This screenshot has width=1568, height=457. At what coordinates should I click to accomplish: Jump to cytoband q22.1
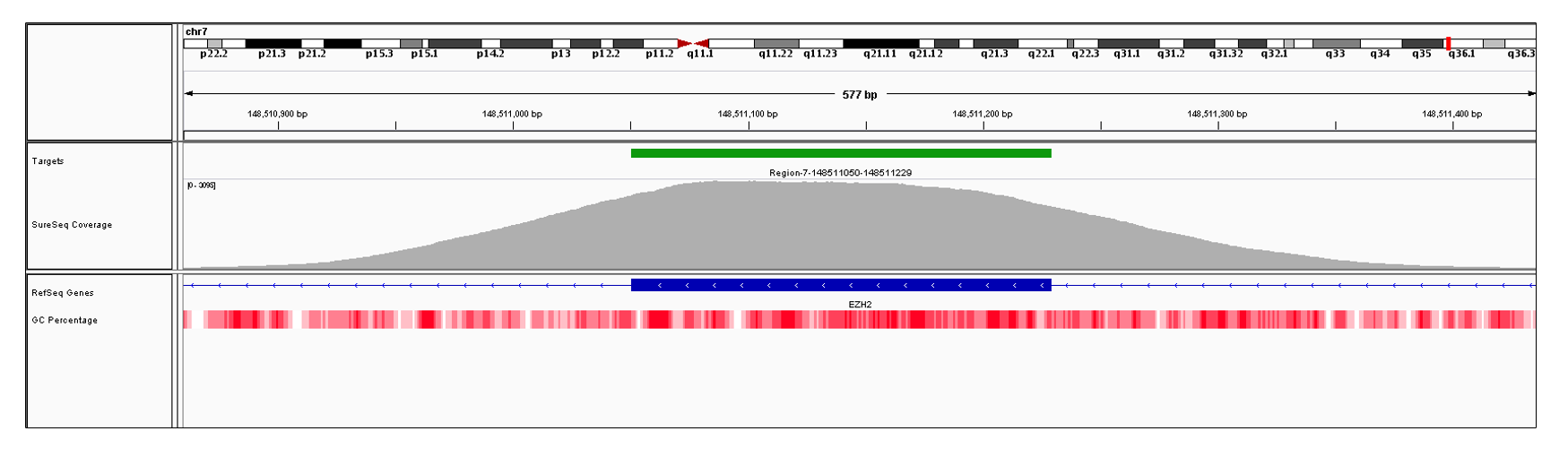pyautogui.click(x=1041, y=54)
